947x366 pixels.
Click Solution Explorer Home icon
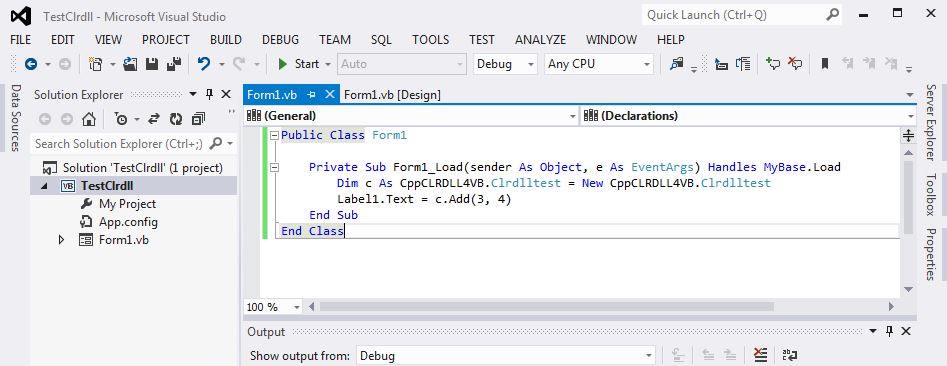pos(89,119)
